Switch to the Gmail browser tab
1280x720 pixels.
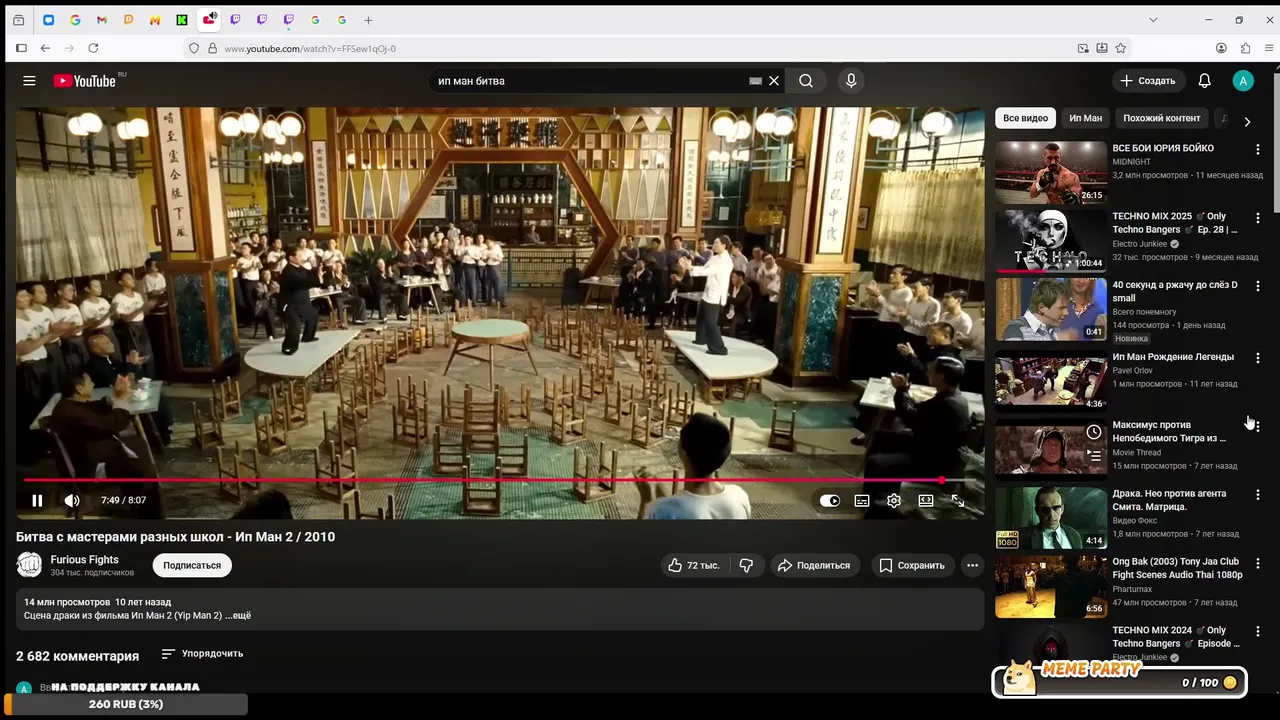(102, 20)
